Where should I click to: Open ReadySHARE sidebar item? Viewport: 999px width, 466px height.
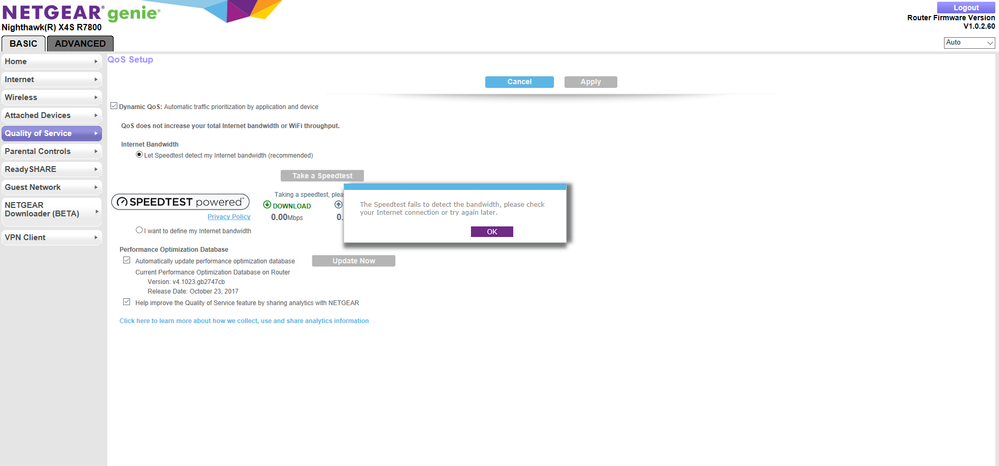pyautogui.click(x=51, y=170)
